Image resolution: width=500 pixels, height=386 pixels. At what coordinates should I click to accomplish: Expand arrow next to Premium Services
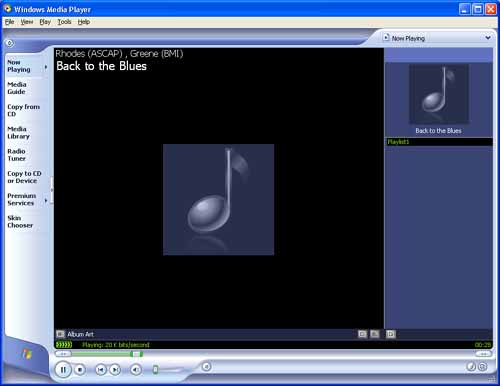[46, 200]
